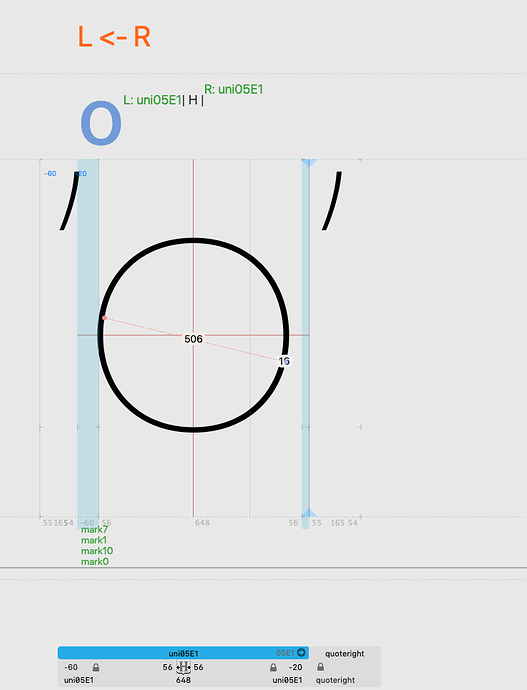Click the 506 measurement label

(193, 339)
